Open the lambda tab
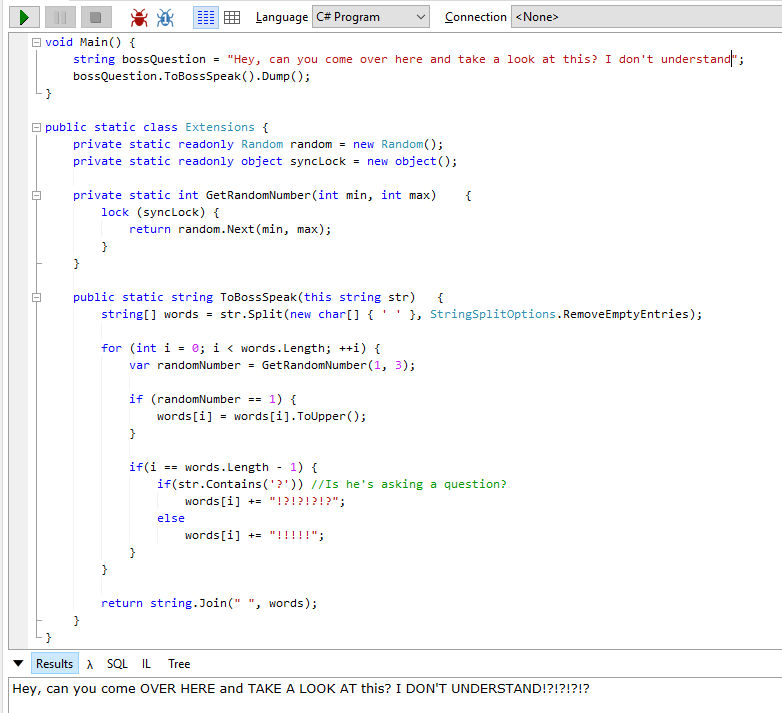The image size is (782, 713). (x=90, y=664)
